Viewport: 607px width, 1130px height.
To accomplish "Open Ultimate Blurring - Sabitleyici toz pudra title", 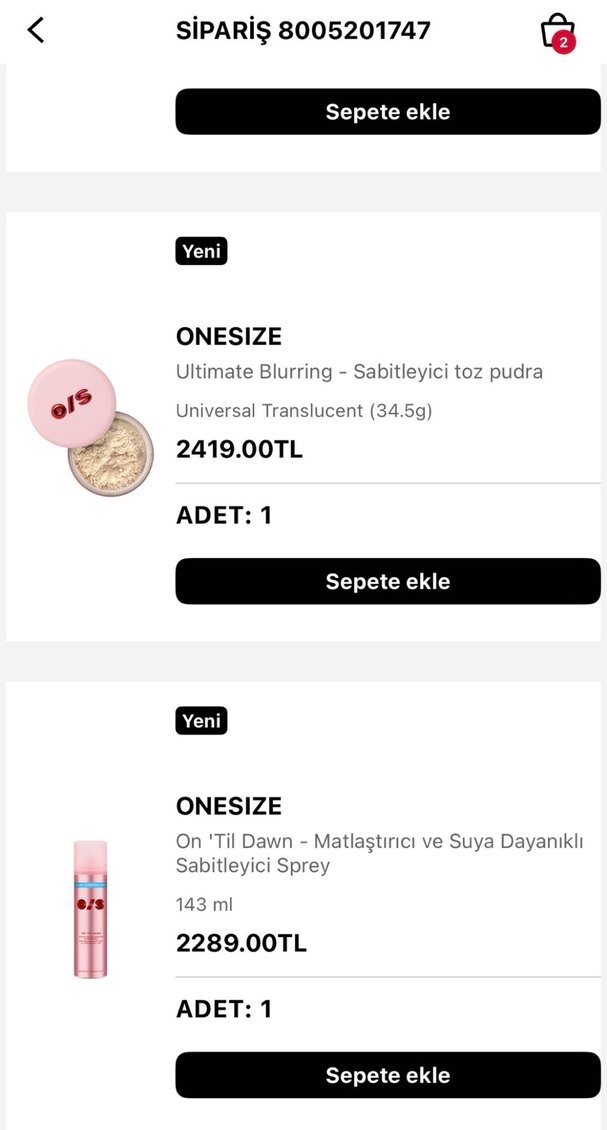I will pyautogui.click(x=359, y=372).
